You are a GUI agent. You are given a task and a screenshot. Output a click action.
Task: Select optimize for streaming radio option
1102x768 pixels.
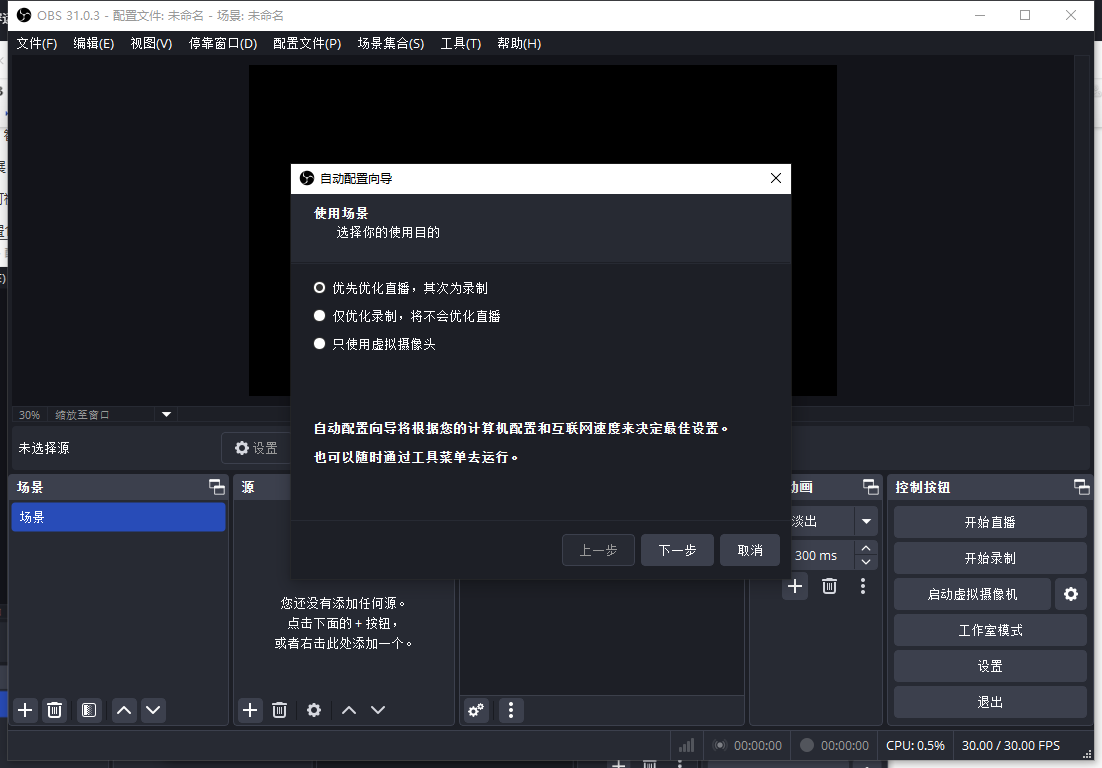pyautogui.click(x=320, y=287)
